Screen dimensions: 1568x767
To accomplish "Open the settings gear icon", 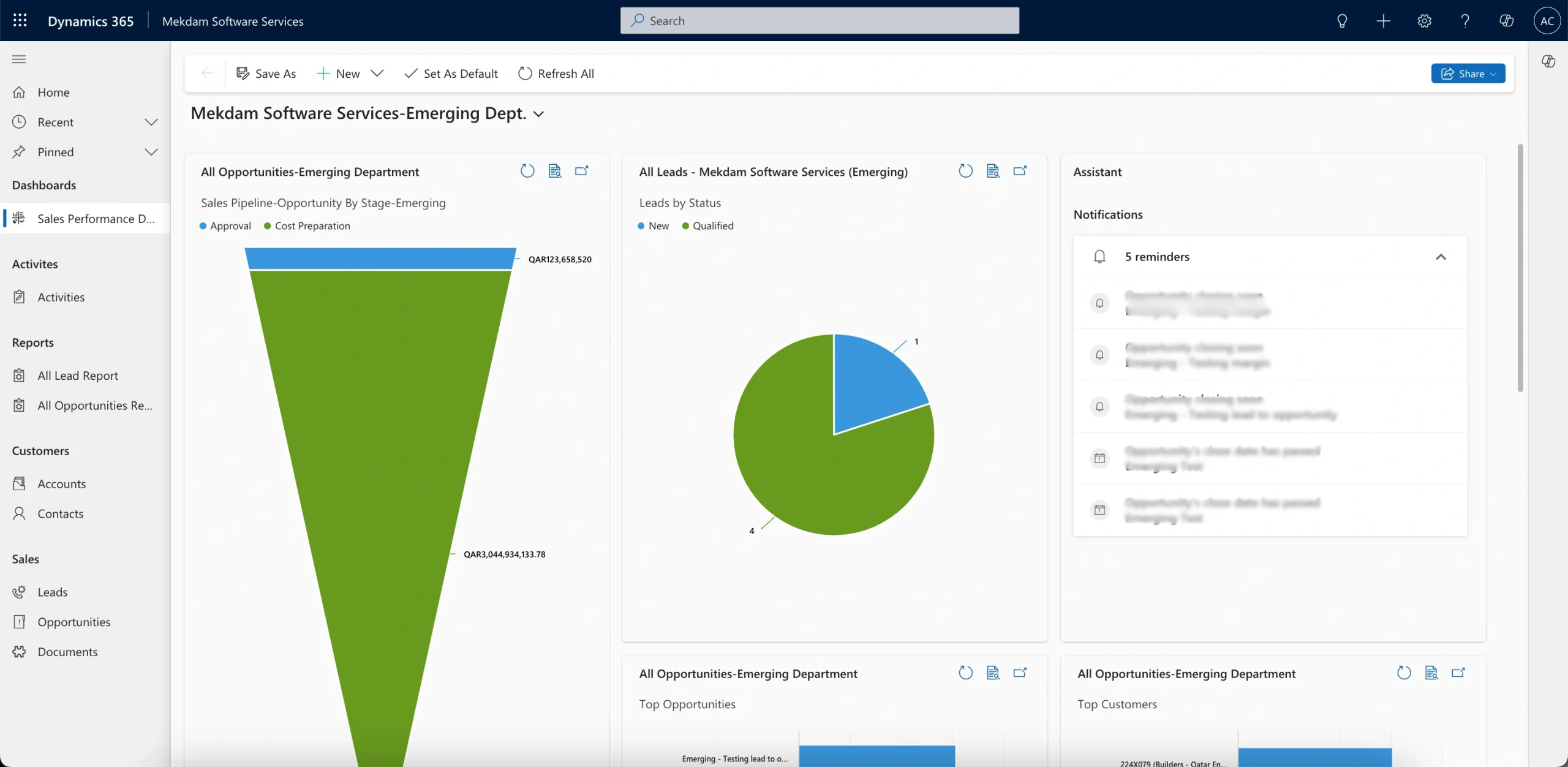I will click(x=1424, y=21).
